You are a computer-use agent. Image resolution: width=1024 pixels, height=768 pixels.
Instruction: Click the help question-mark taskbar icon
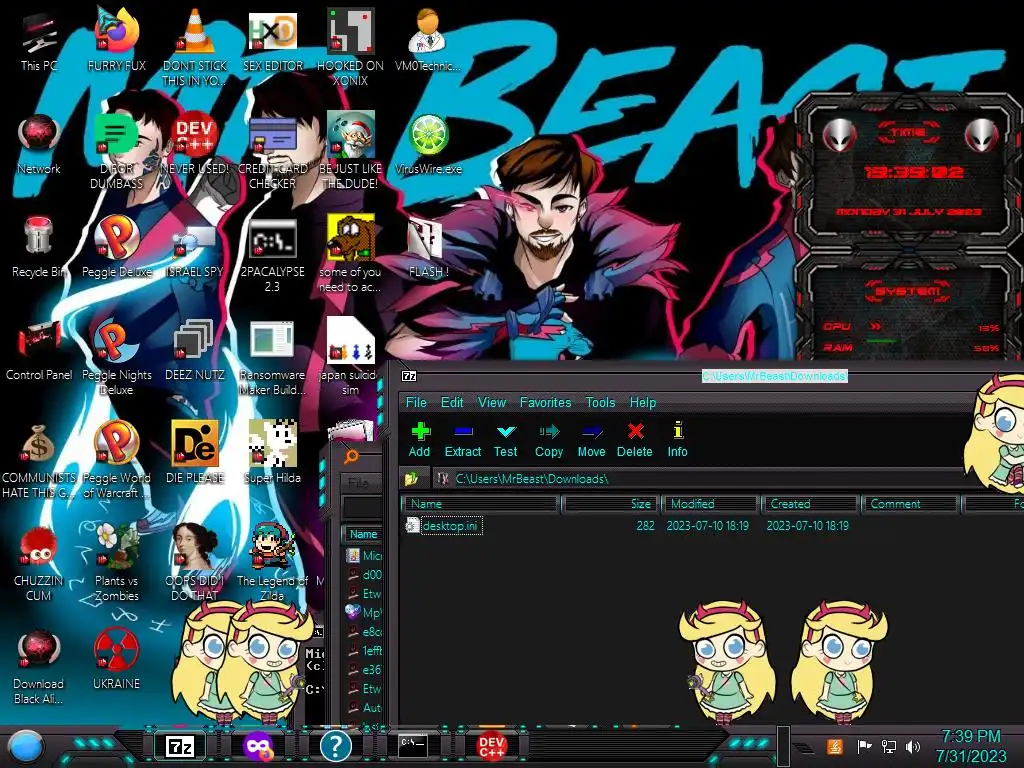click(x=336, y=746)
